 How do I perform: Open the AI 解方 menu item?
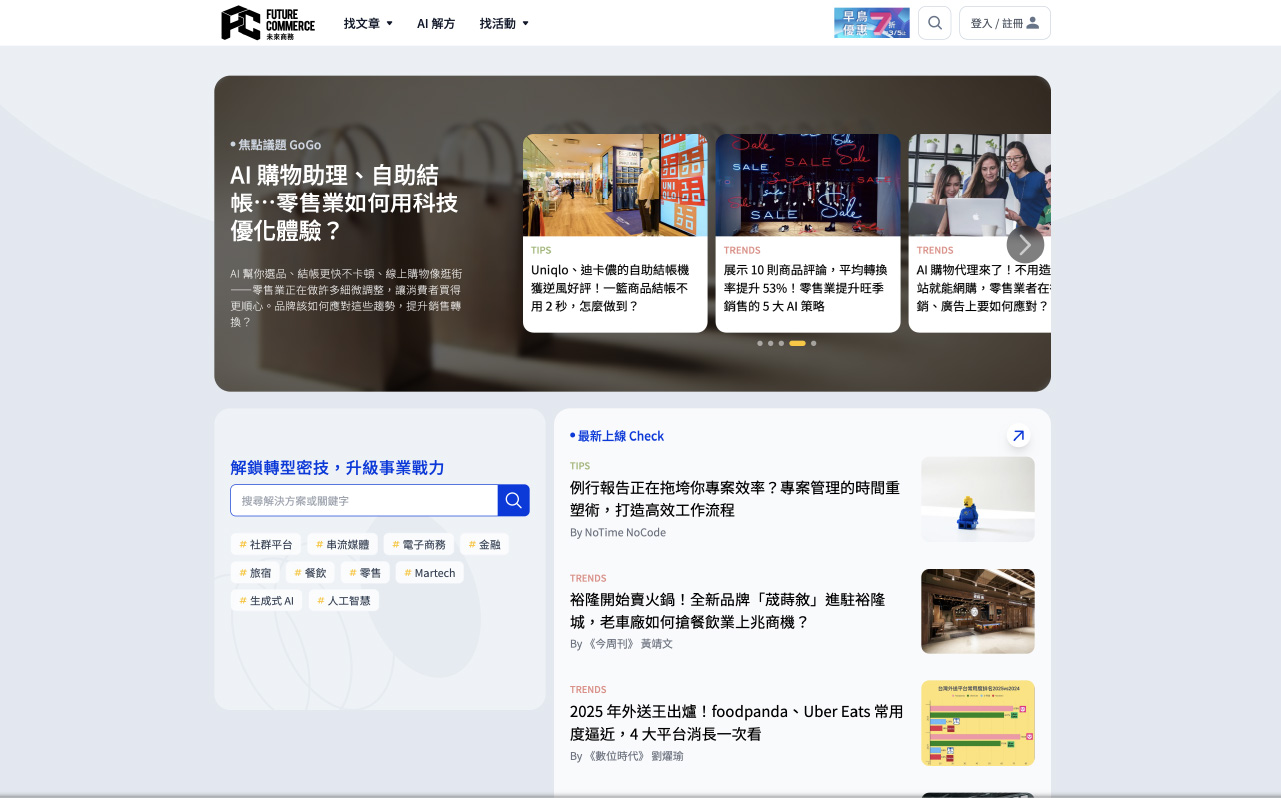tap(436, 23)
